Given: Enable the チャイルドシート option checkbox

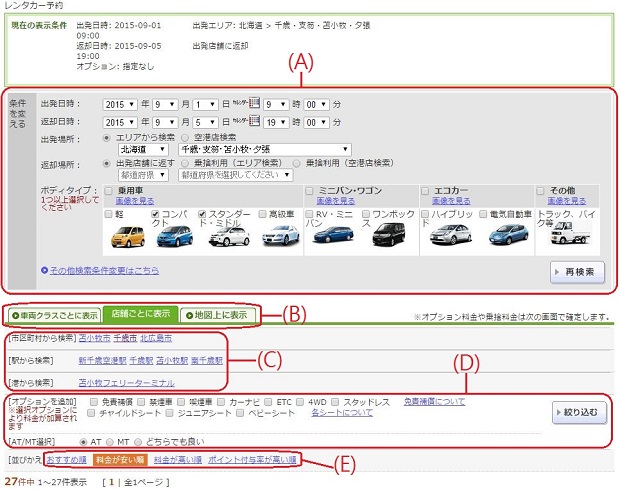Looking at the screenshot, I should point(91,413).
